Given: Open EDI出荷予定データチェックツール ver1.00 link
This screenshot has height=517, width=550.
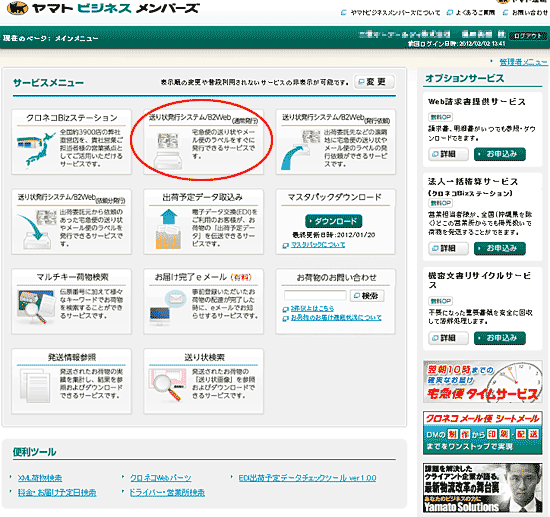Looking at the screenshot, I should [307, 478].
